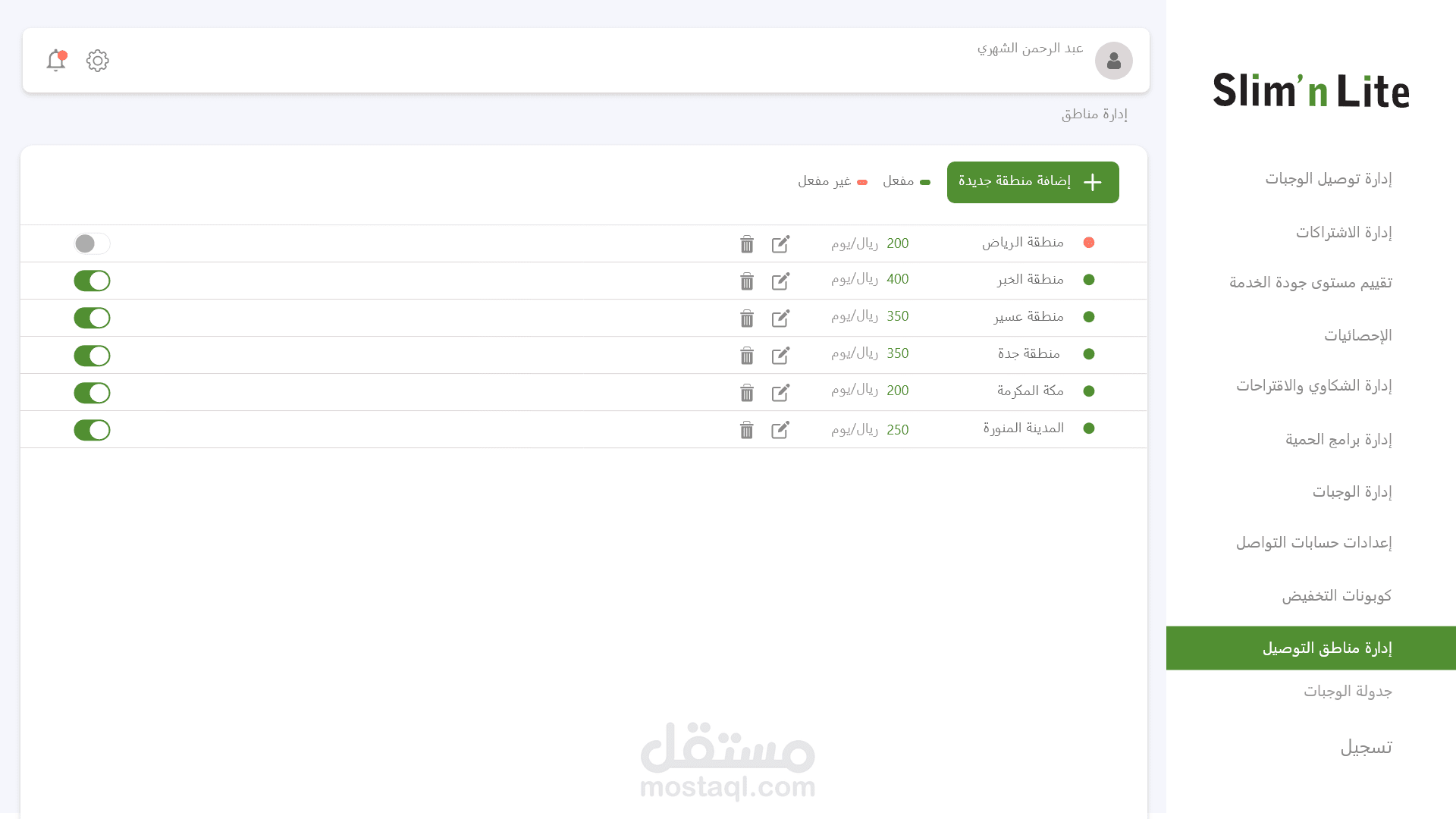Disable the منطقة الخبر region toggle
Screen dimensions: 1456x819
point(92,281)
